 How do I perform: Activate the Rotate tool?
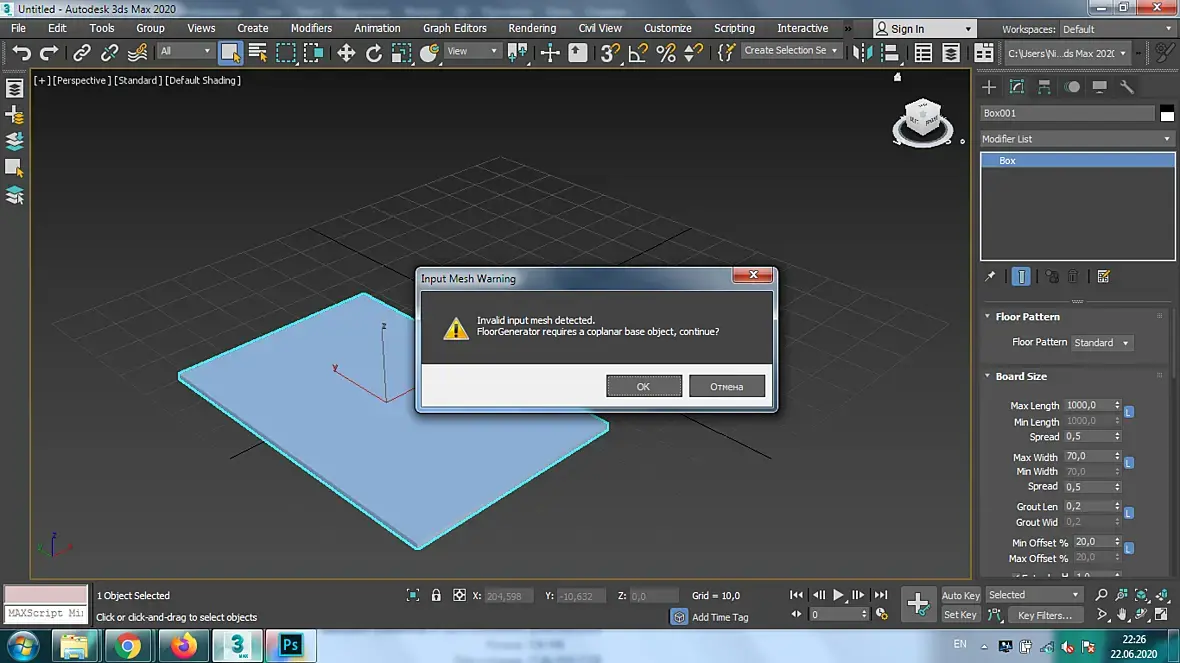click(x=374, y=53)
